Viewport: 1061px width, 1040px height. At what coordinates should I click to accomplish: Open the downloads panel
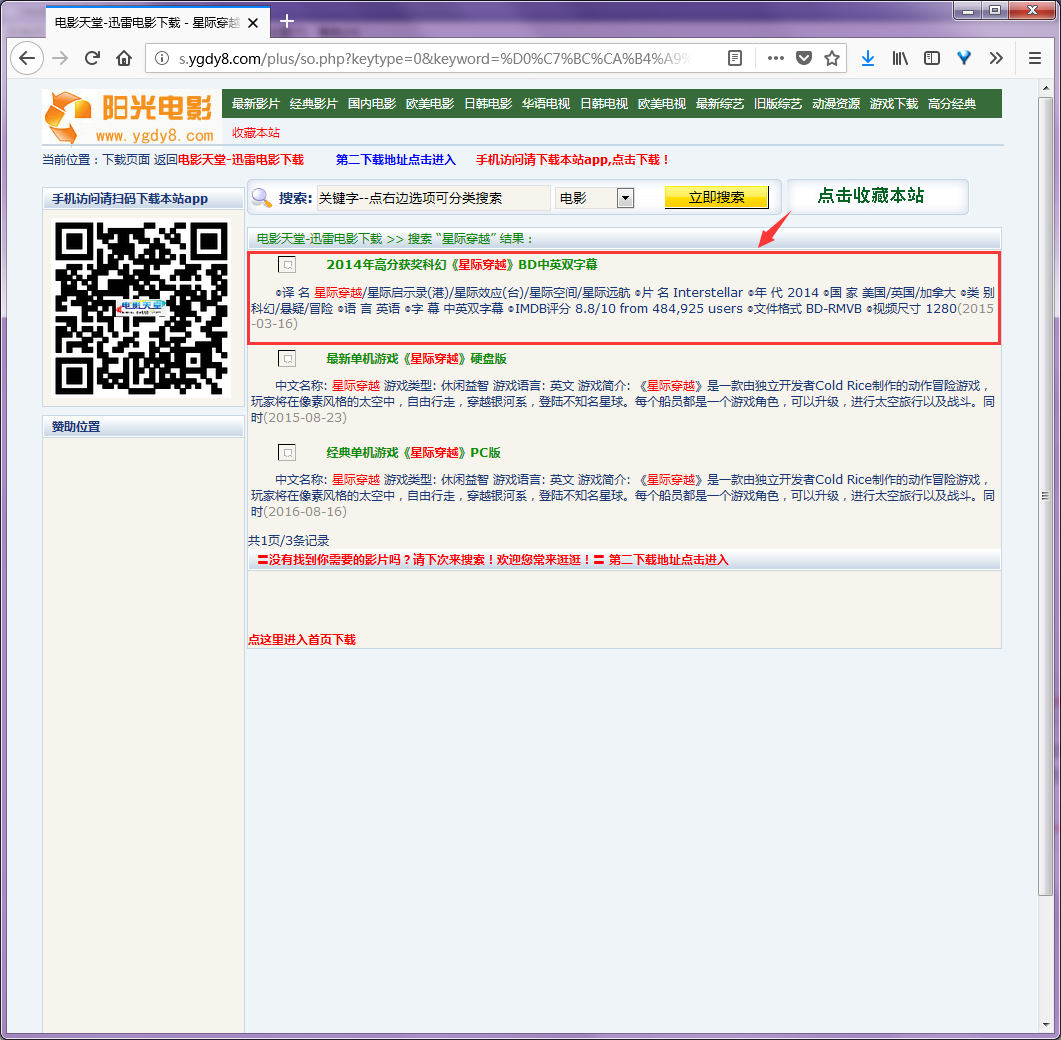pos(867,59)
